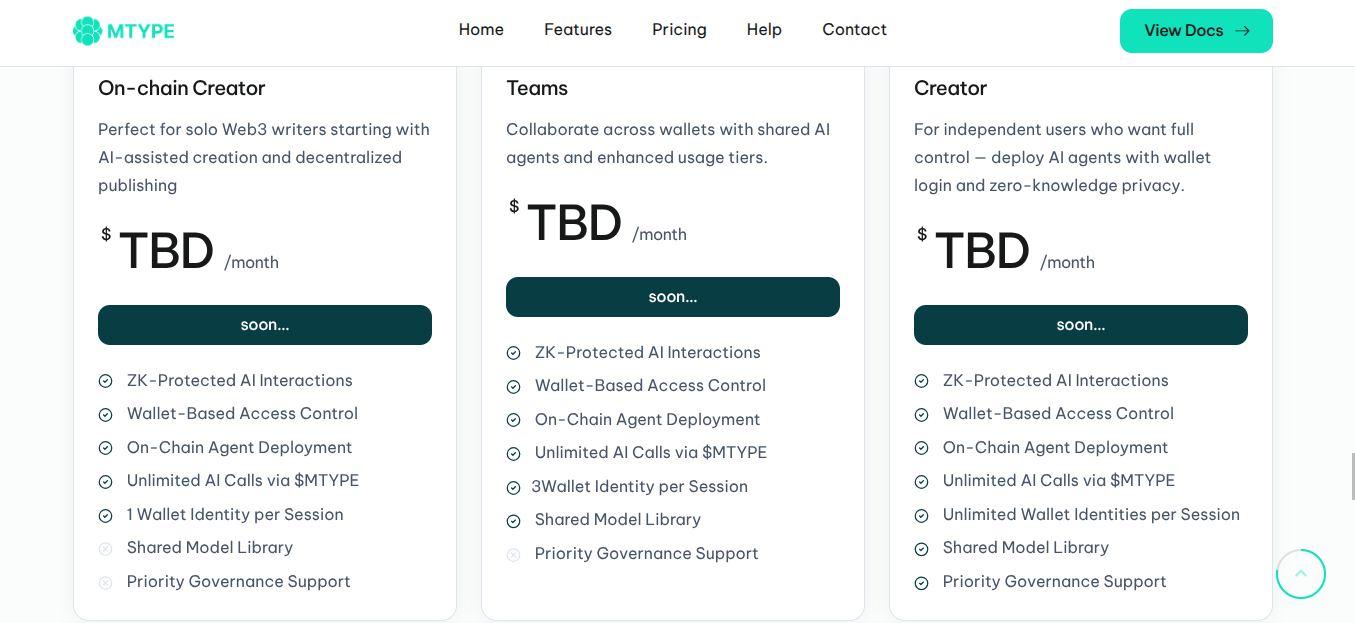Click the cross icon beside Priority Governance Support in Teams
This screenshot has height=623, width=1355.
(x=513, y=553)
